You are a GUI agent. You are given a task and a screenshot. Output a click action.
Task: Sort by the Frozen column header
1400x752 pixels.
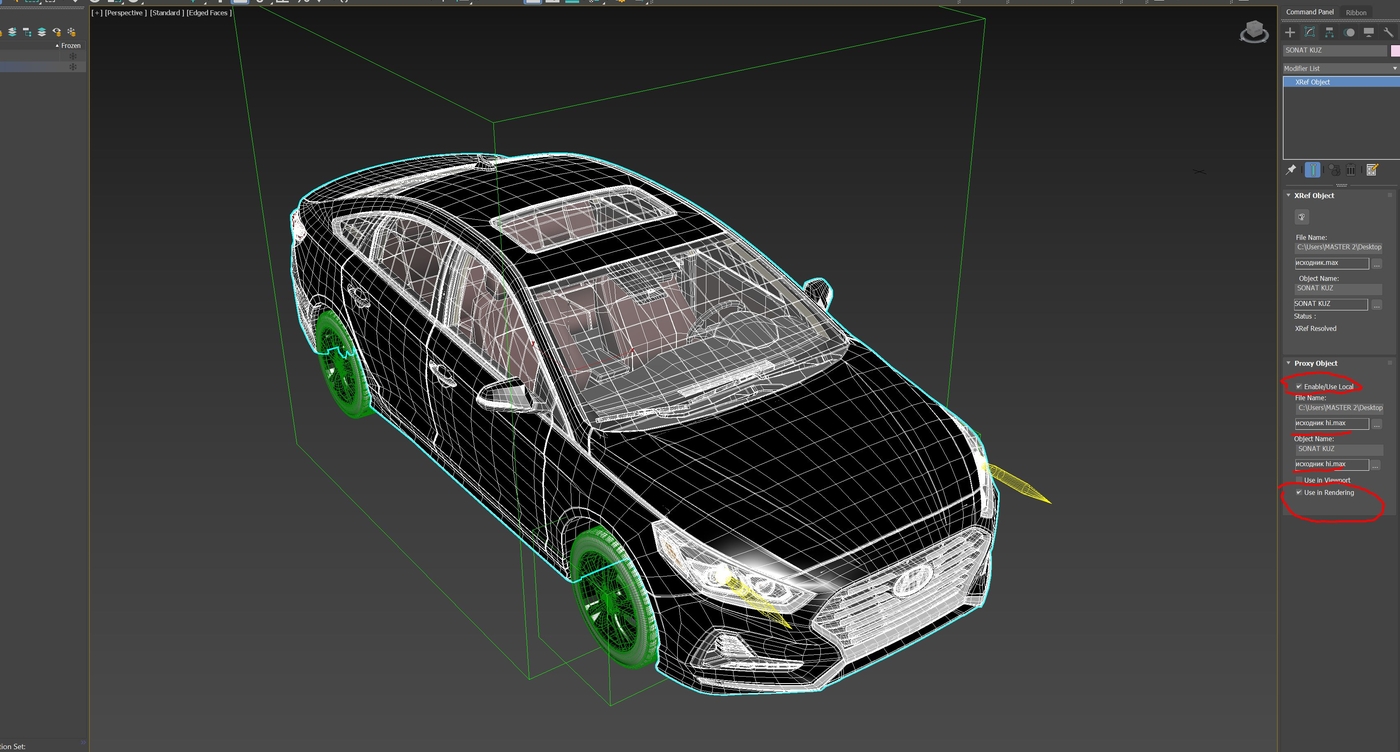69,46
